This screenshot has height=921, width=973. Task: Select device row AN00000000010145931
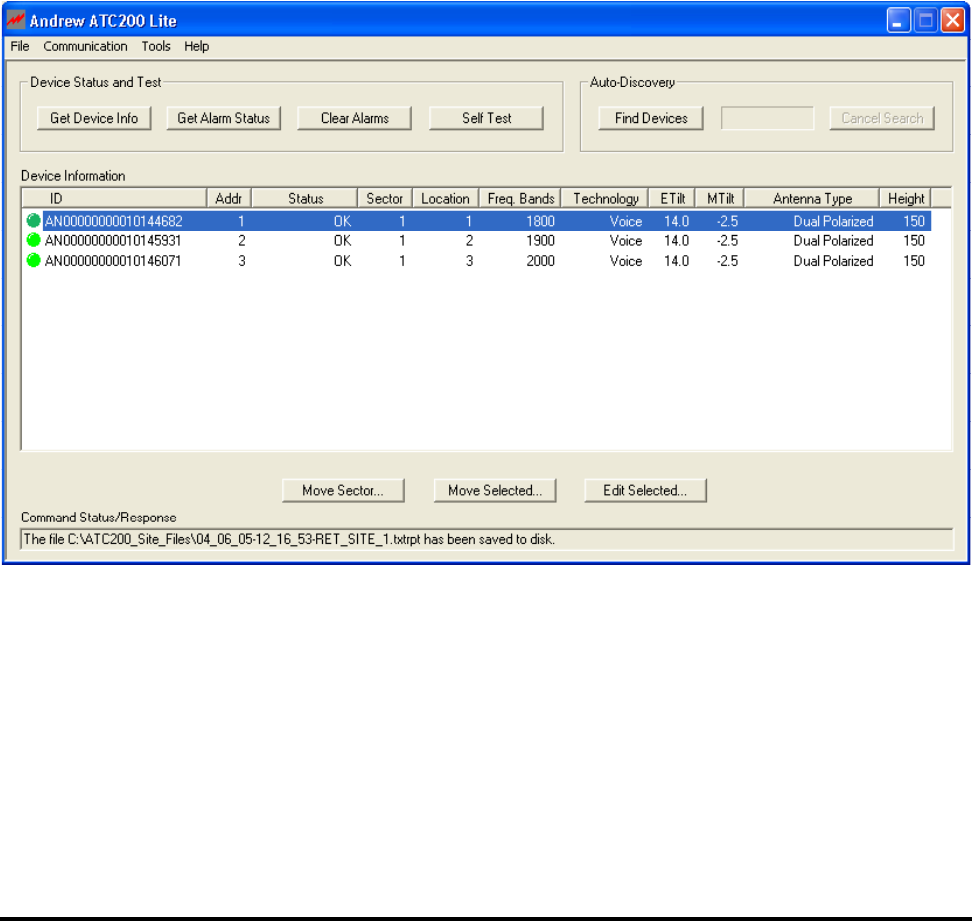[477, 241]
